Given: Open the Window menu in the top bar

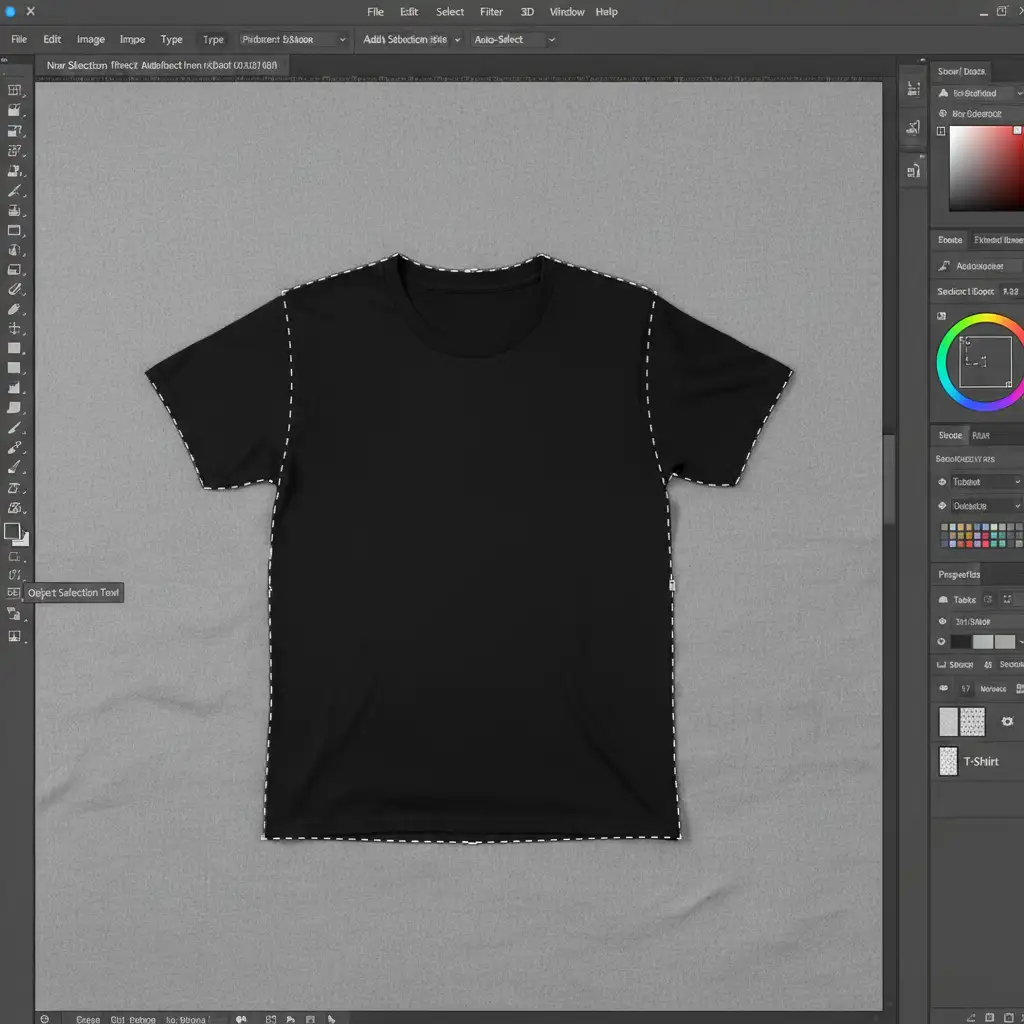Looking at the screenshot, I should [x=567, y=12].
